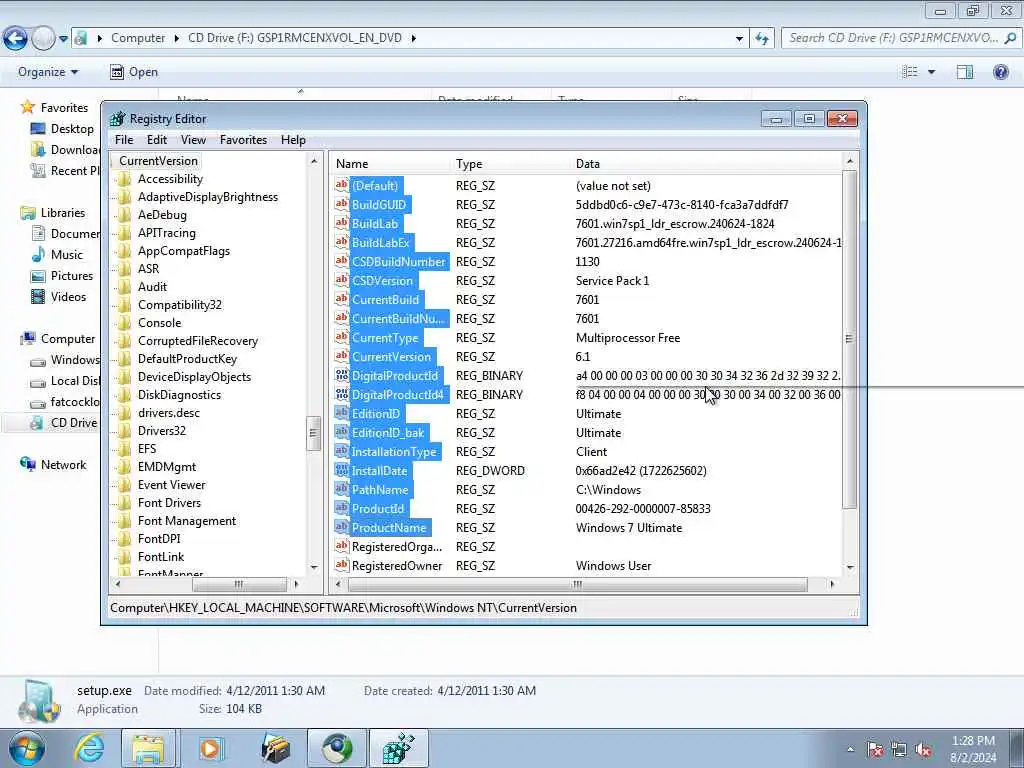Click the (Default) value icon
Viewport: 1024px width, 768px height.
342,185
